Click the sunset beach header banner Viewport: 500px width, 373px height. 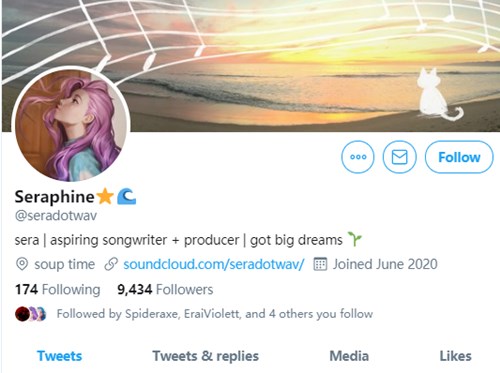click(250, 66)
